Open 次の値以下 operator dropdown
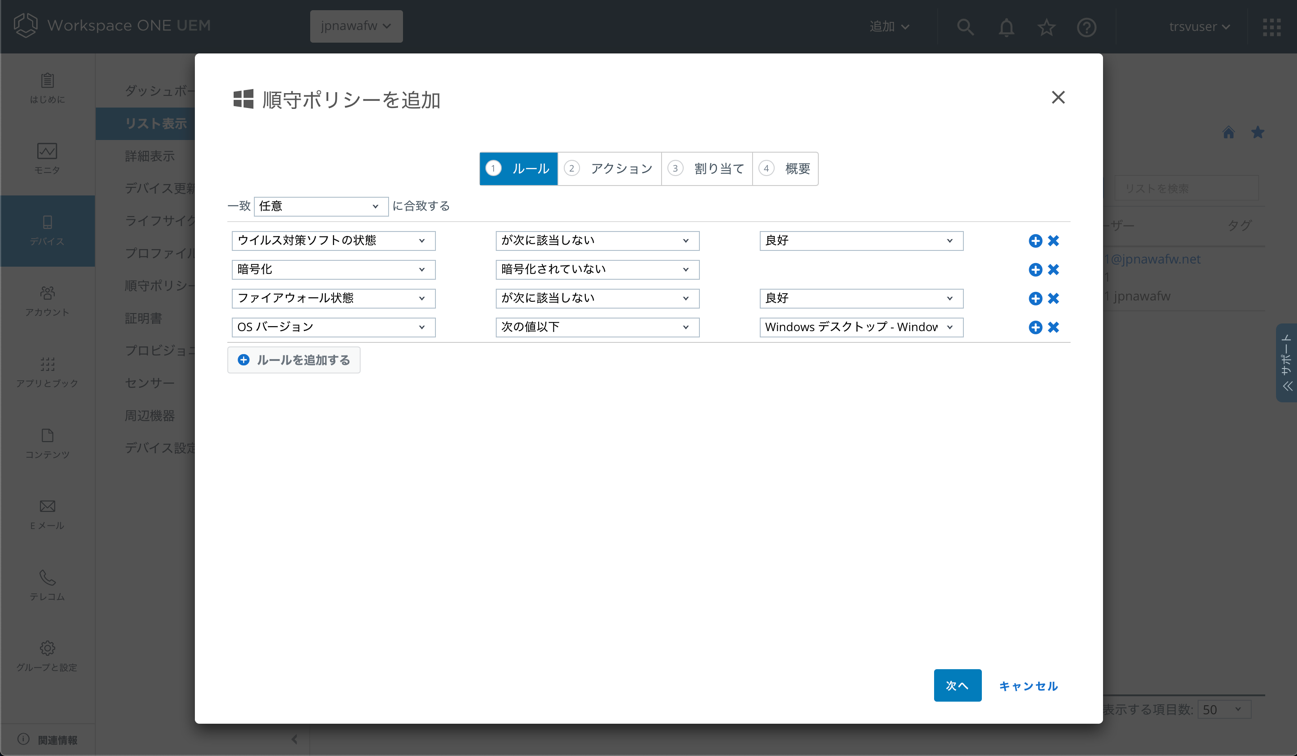Viewport: 1297px width, 756px height. (x=597, y=328)
